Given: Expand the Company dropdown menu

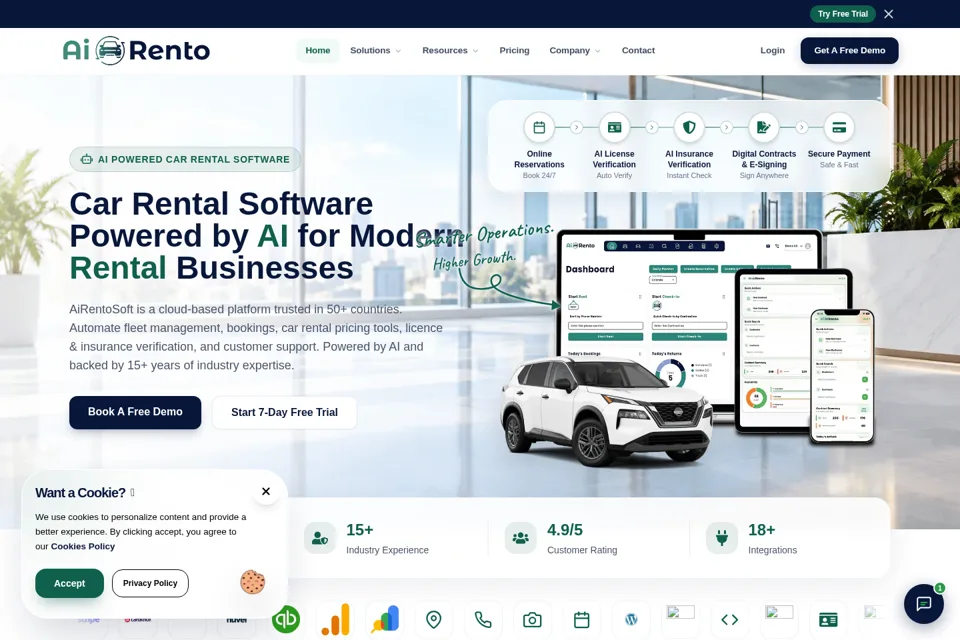Looking at the screenshot, I should click(575, 50).
